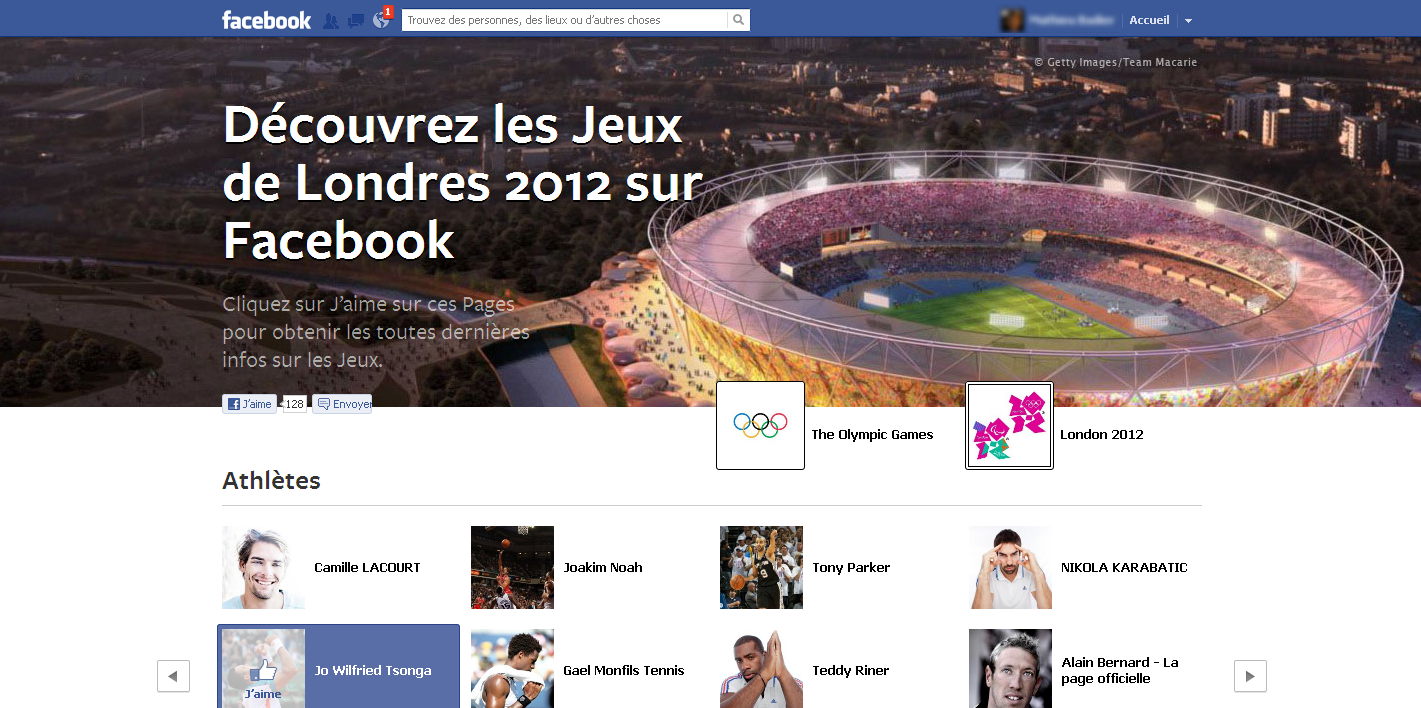Go to the Accueil menu item
Image resolution: width=1421 pixels, height=708 pixels.
point(1149,20)
